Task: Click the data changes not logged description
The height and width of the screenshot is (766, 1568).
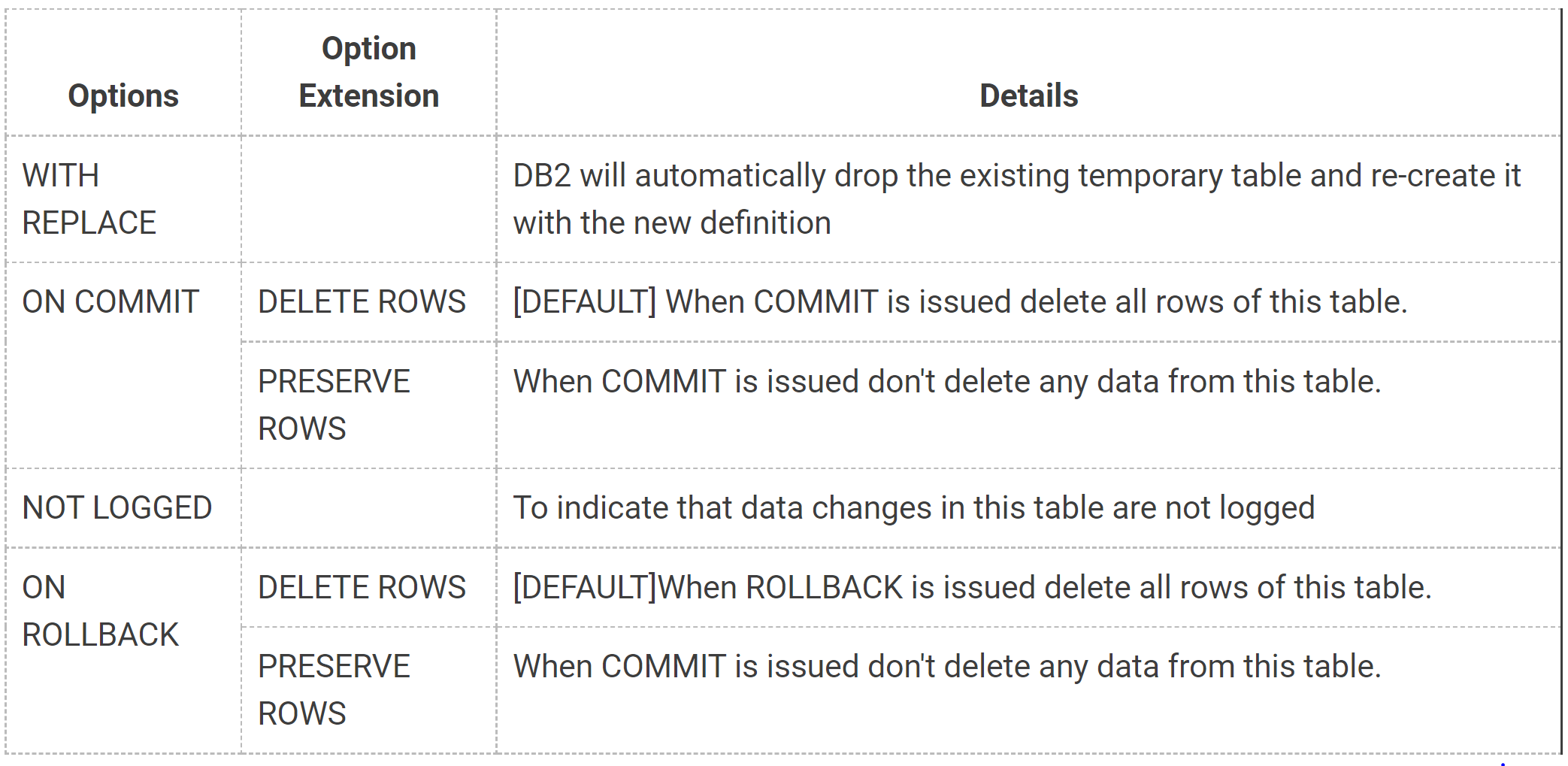Action: click(x=914, y=508)
